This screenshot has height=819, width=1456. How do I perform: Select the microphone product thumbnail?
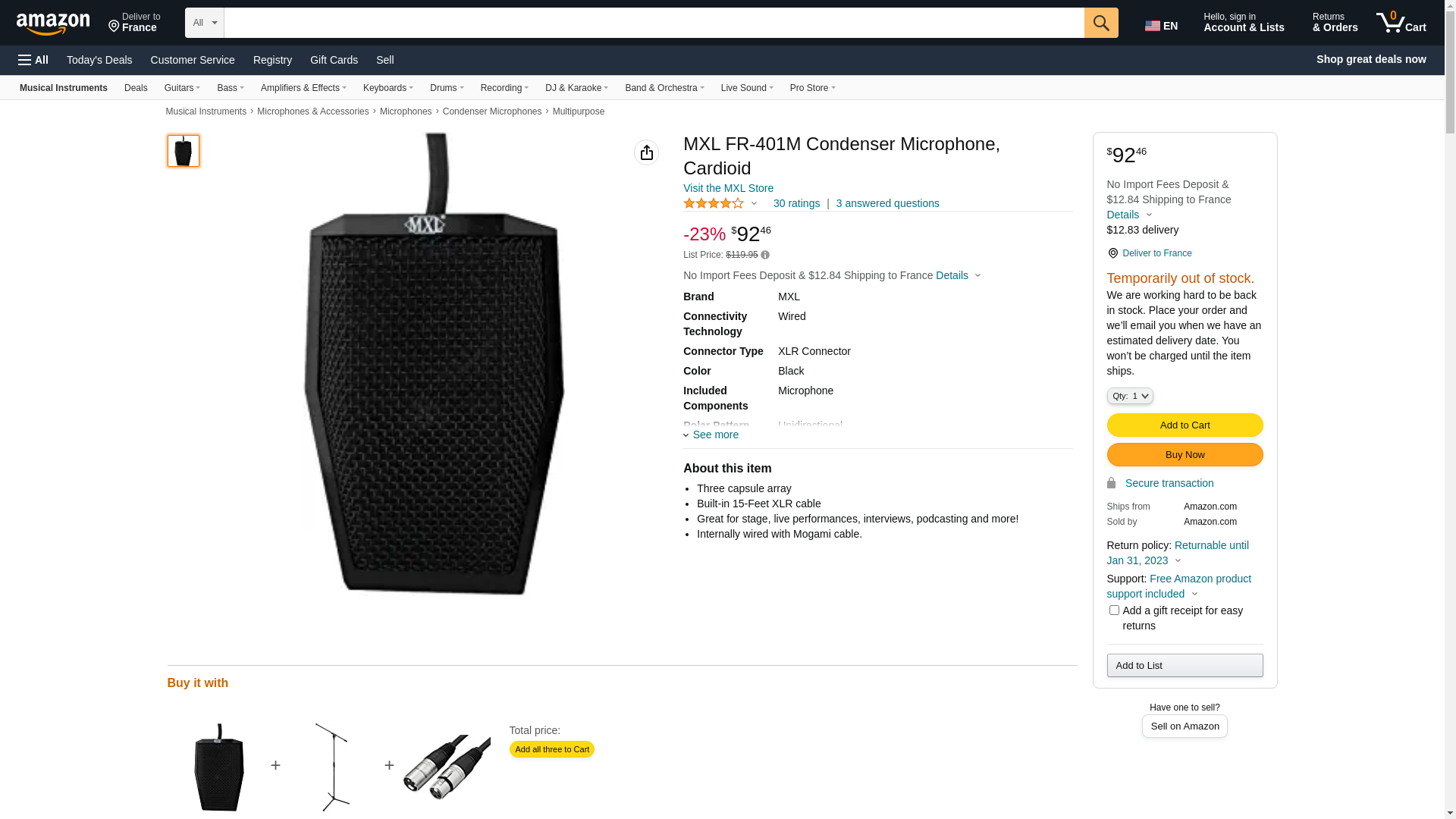pos(184,151)
